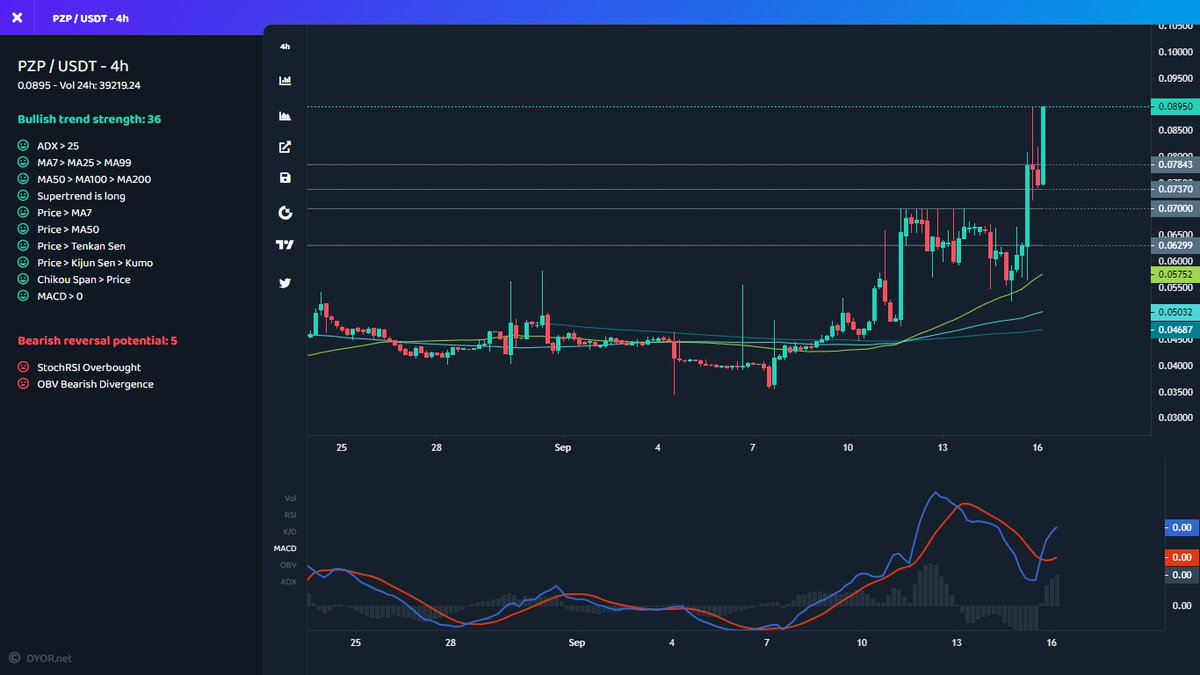Click the circular refresh/reset icon
The width and height of the screenshot is (1200, 675).
(x=285, y=213)
